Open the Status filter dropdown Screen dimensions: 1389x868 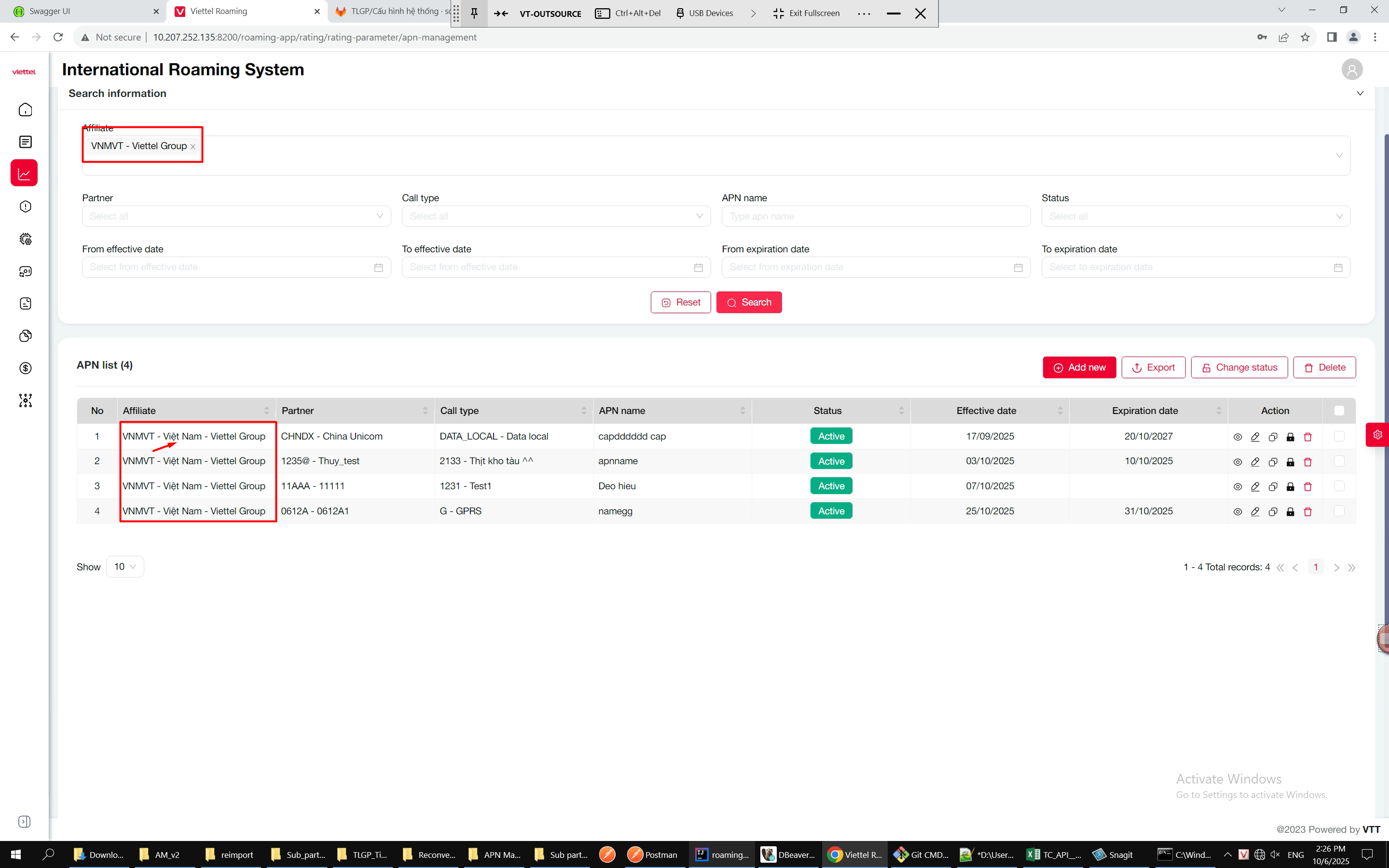1196,217
